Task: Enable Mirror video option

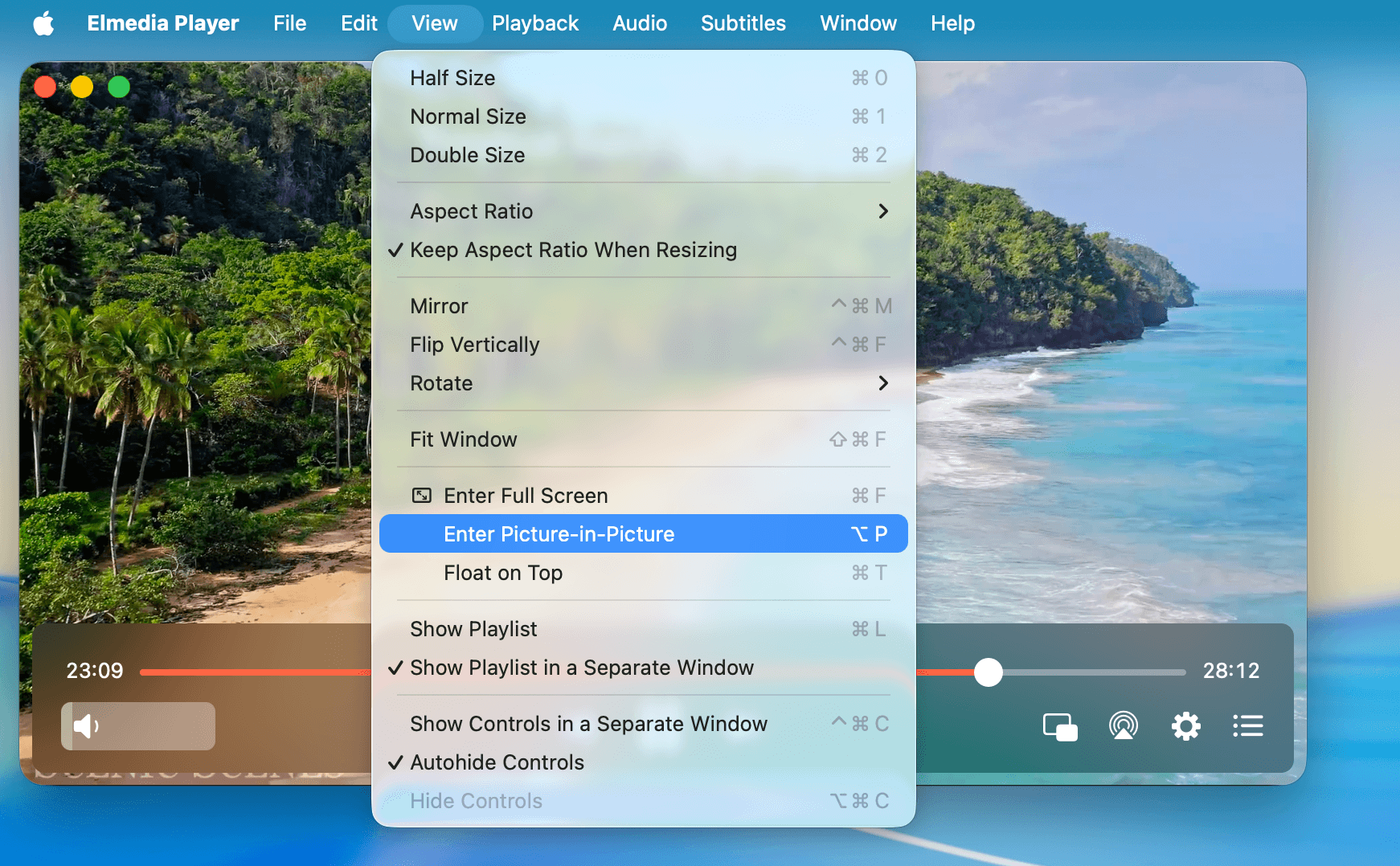Action: [x=644, y=306]
